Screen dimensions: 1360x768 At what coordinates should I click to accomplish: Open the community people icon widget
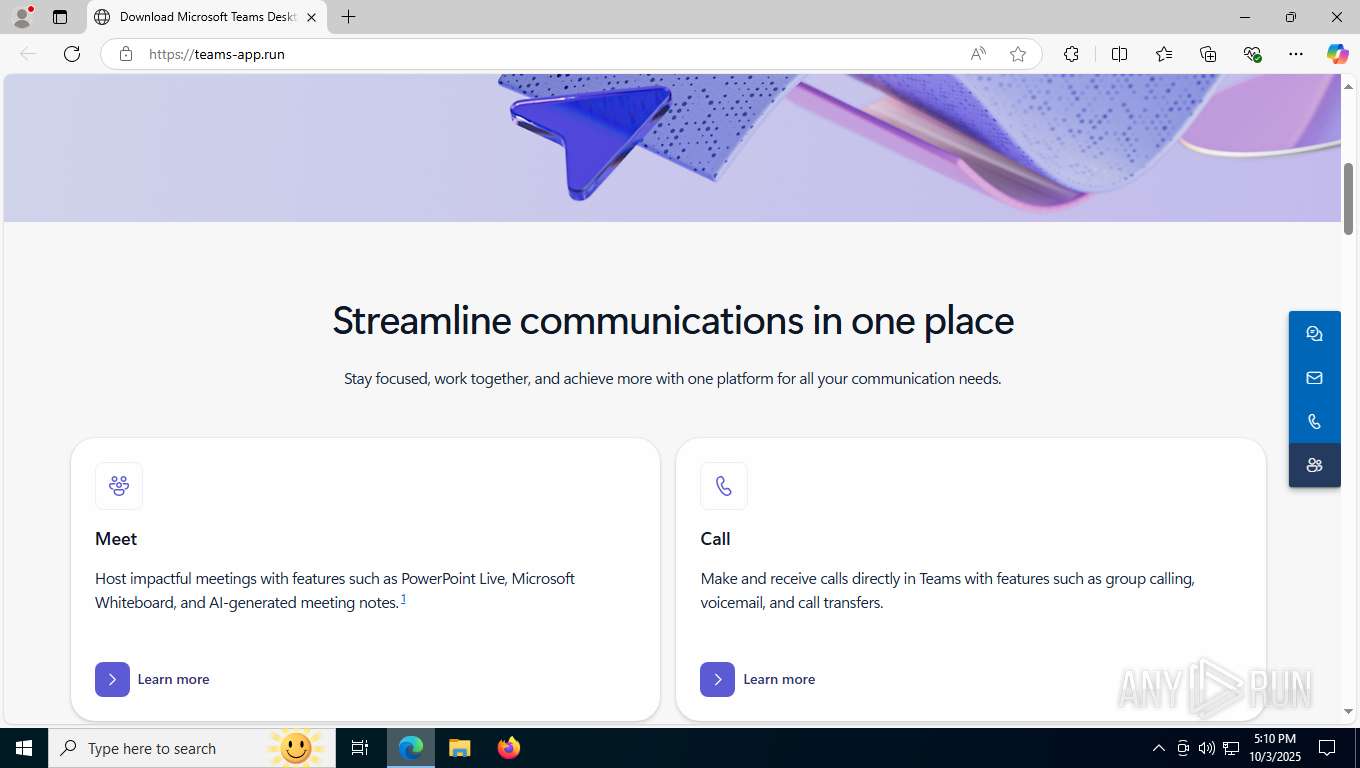click(1314, 465)
